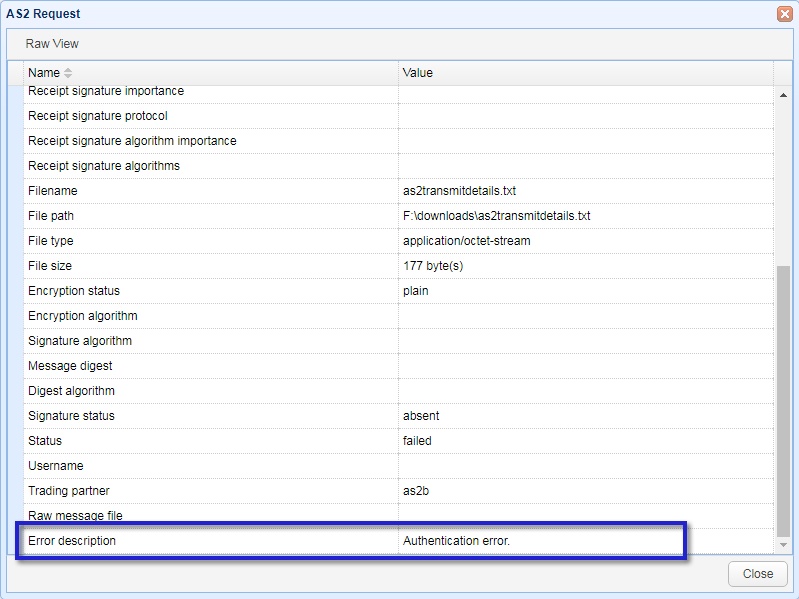Select the 'Filename' name cell
This screenshot has height=599, width=799.
click(211, 191)
